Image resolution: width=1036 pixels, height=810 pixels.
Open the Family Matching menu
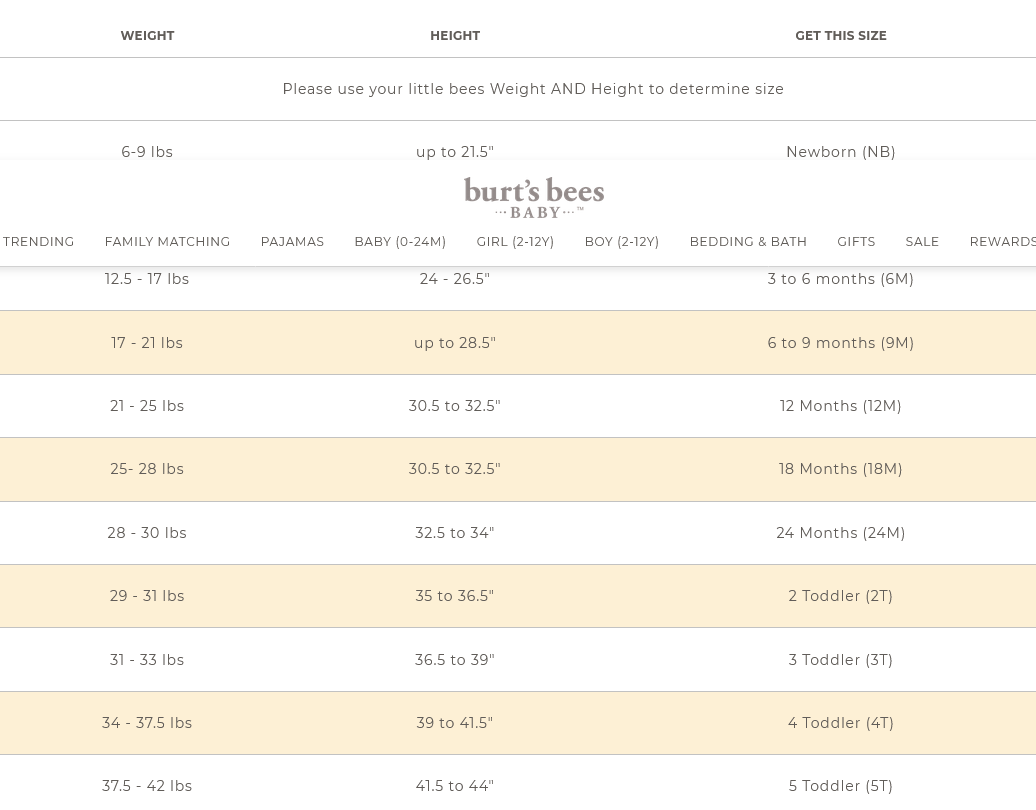click(167, 242)
